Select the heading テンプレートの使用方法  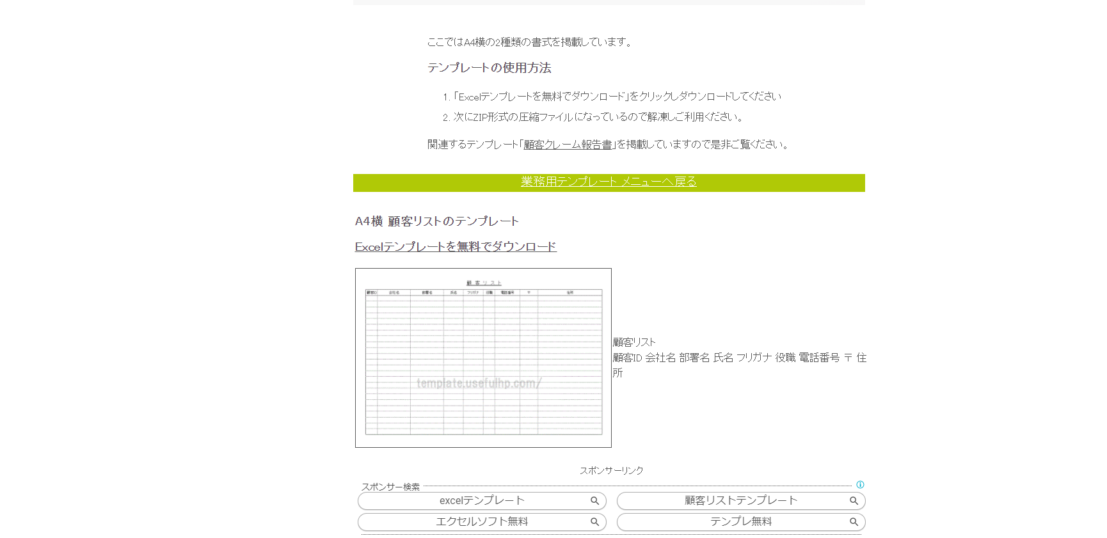click(489, 68)
